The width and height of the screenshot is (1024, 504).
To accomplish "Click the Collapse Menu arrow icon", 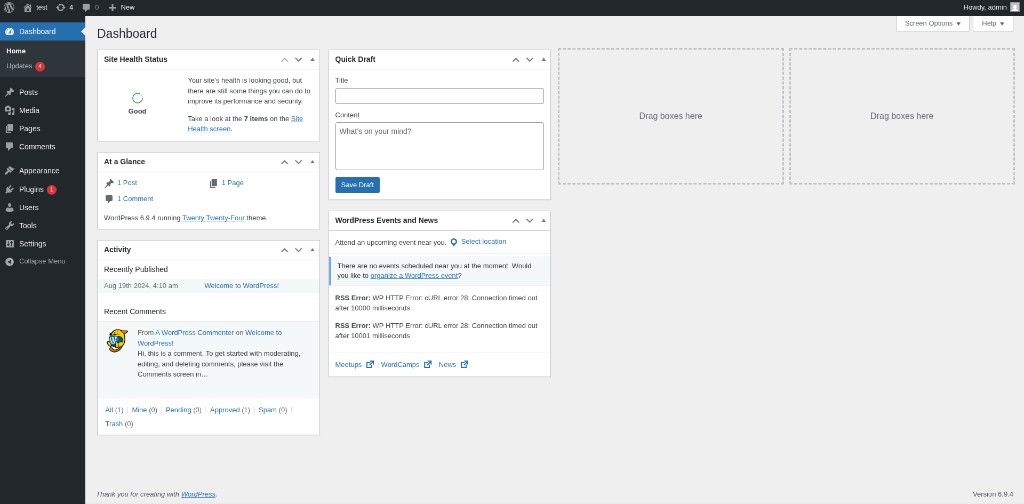I will (9, 261).
